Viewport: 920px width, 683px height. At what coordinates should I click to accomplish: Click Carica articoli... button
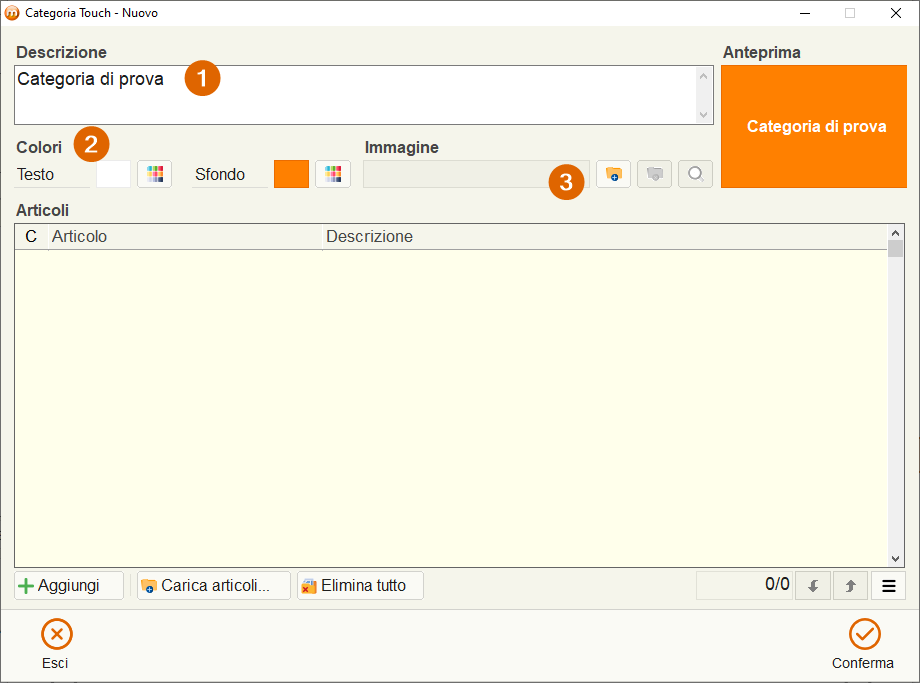tap(214, 586)
